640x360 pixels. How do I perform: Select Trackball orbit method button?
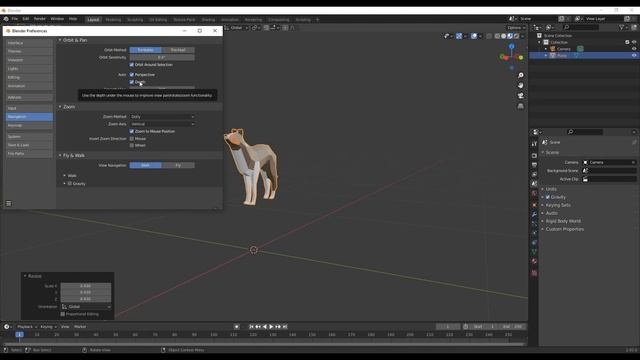point(178,50)
